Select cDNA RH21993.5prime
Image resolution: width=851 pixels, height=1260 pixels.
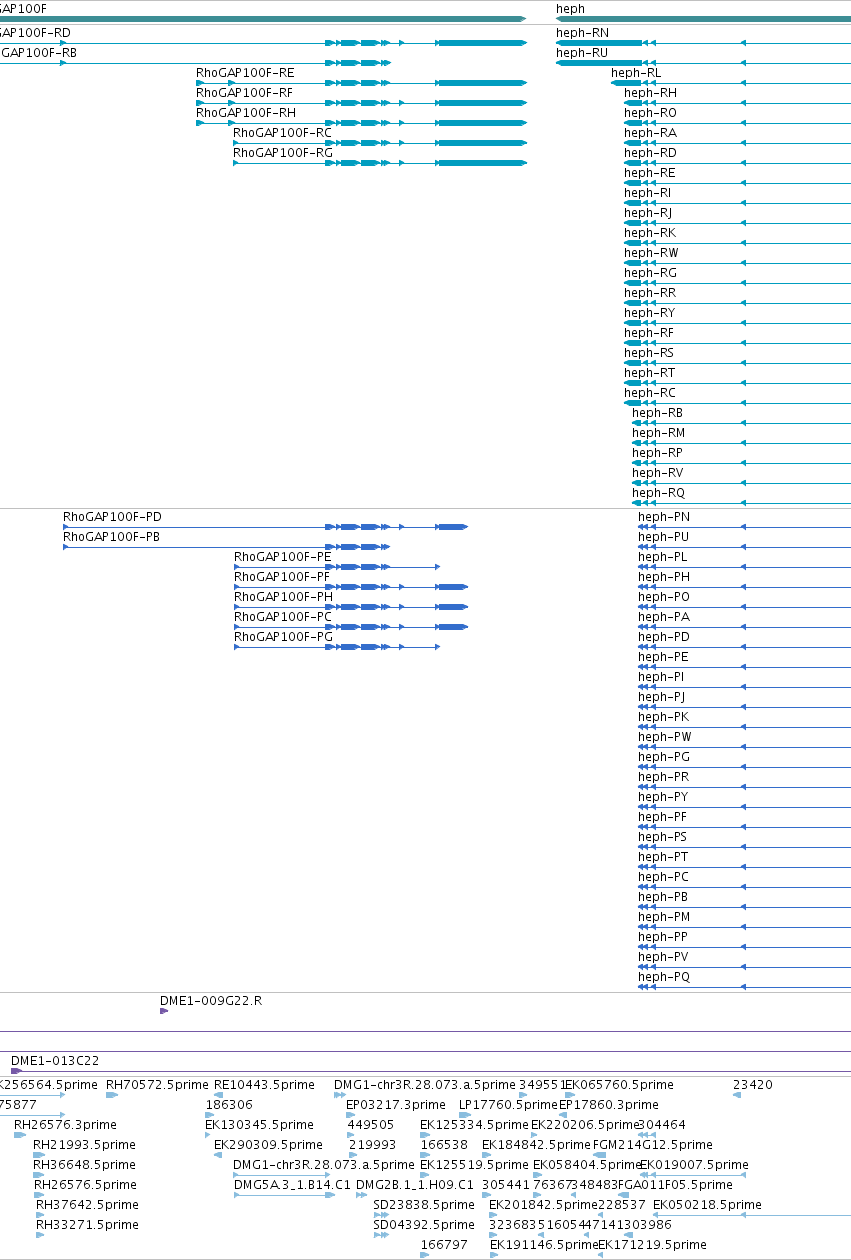click(x=84, y=1145)
